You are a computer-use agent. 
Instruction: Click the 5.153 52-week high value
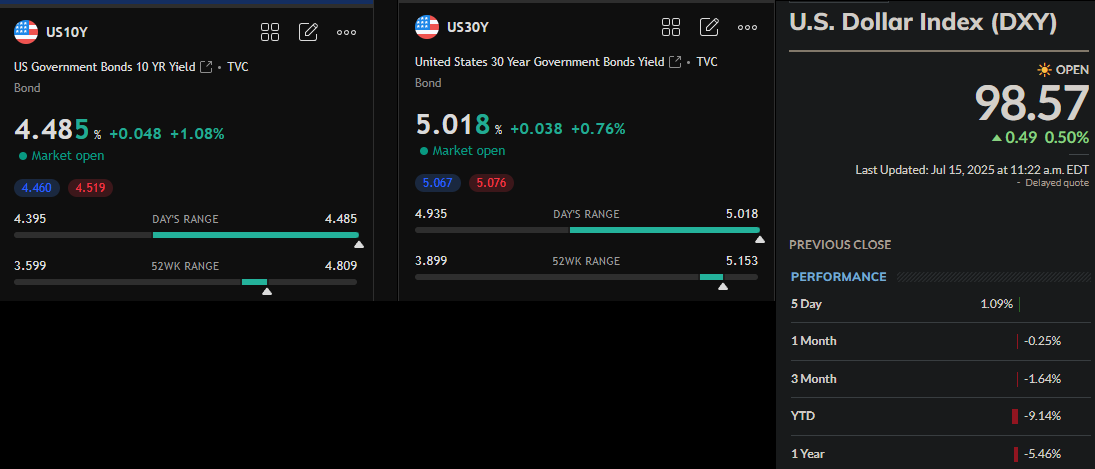pyautogui.click(x=742, y=260)
